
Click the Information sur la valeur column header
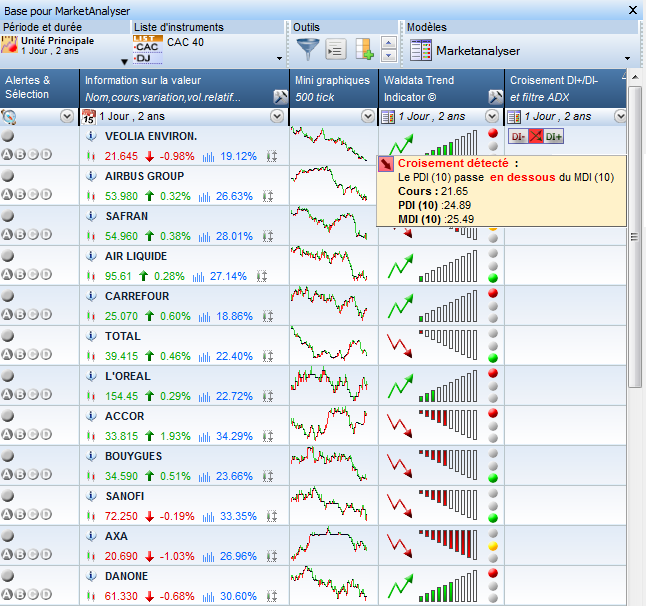tap(185, 88)
